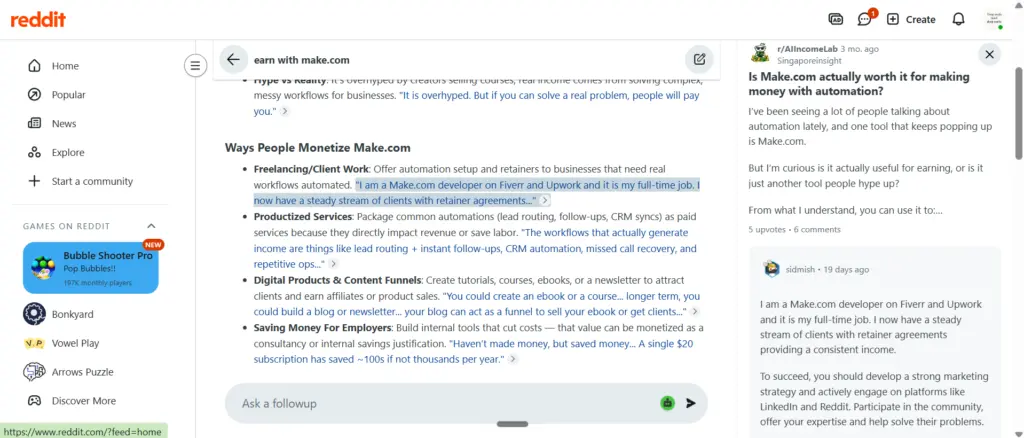Click the Reddit logo
The height and width of the screenshot is (438, 1024).
point(38,20)
